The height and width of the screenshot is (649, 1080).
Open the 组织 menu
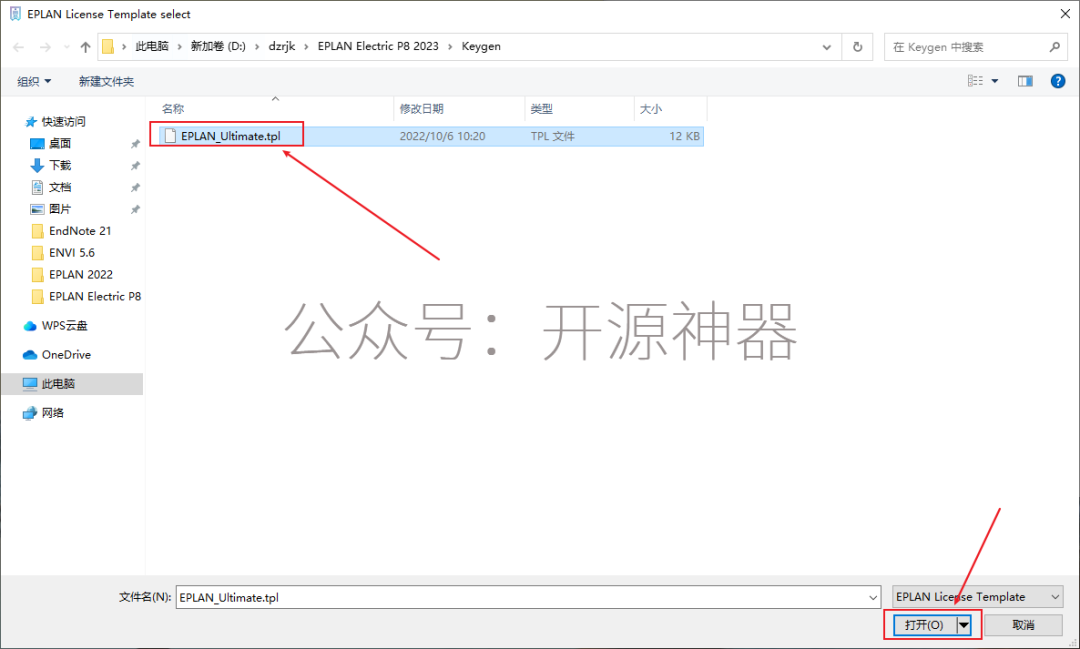pos(34,81)
